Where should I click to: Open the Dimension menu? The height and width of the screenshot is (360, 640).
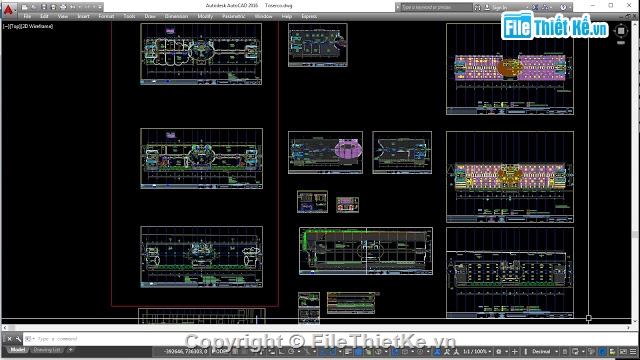pyautogui.click(x=176, y=16)
